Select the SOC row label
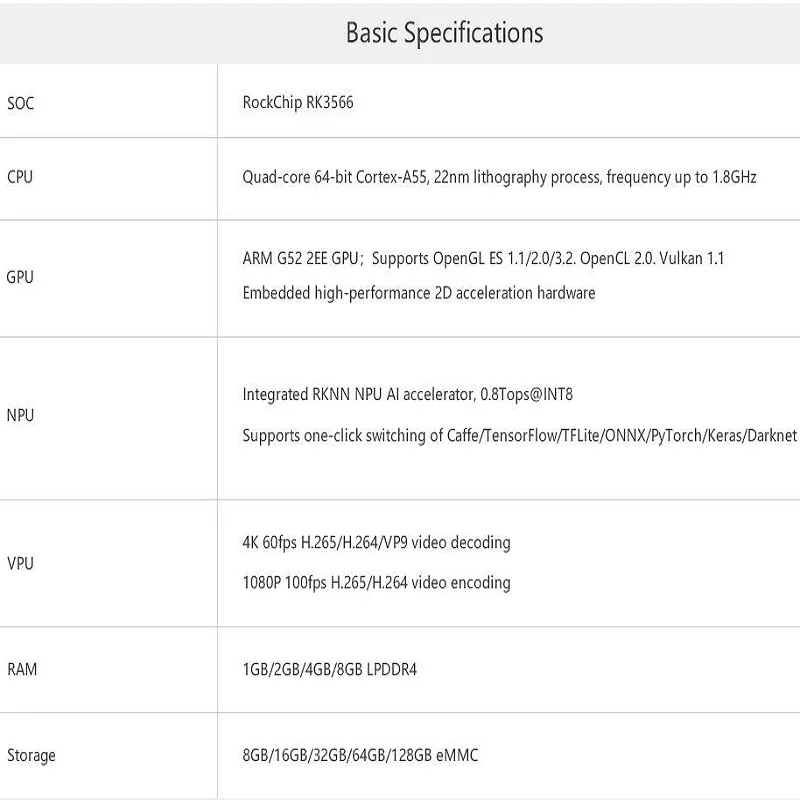Screen dimensions: 800x800 [20, 102]
